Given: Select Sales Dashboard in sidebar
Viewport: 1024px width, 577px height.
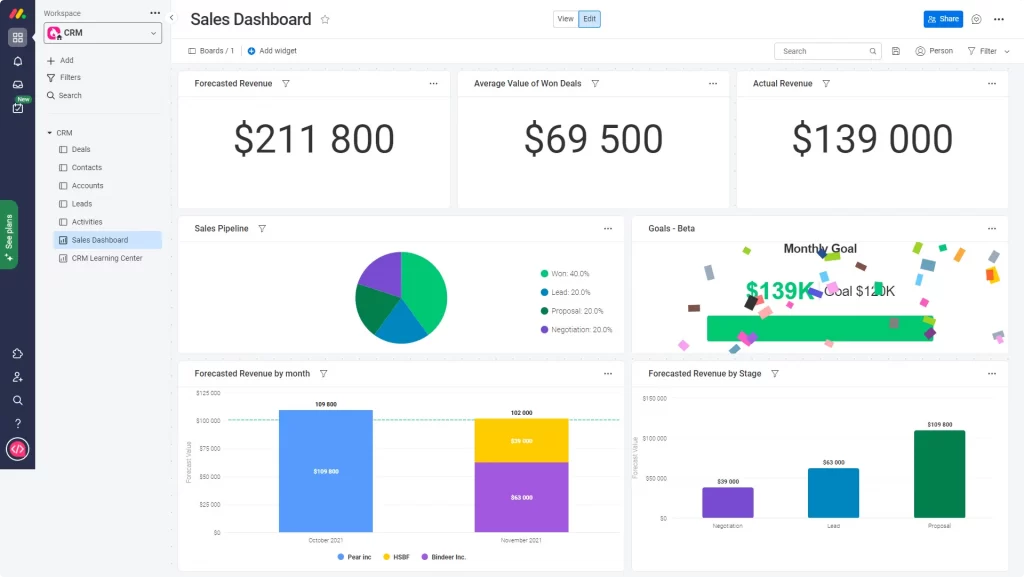Looking at the screenshot, I should (x=108, y=240).
